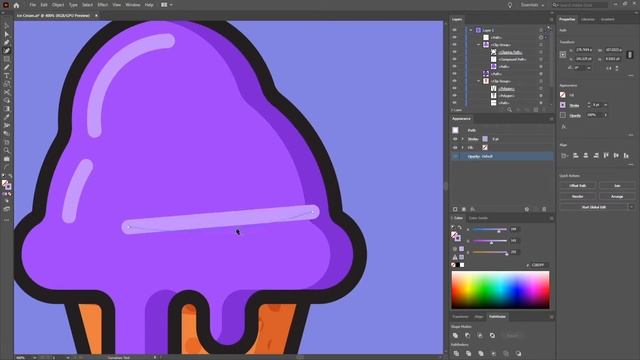Click the reference point selector in Transform

[563, 54]
